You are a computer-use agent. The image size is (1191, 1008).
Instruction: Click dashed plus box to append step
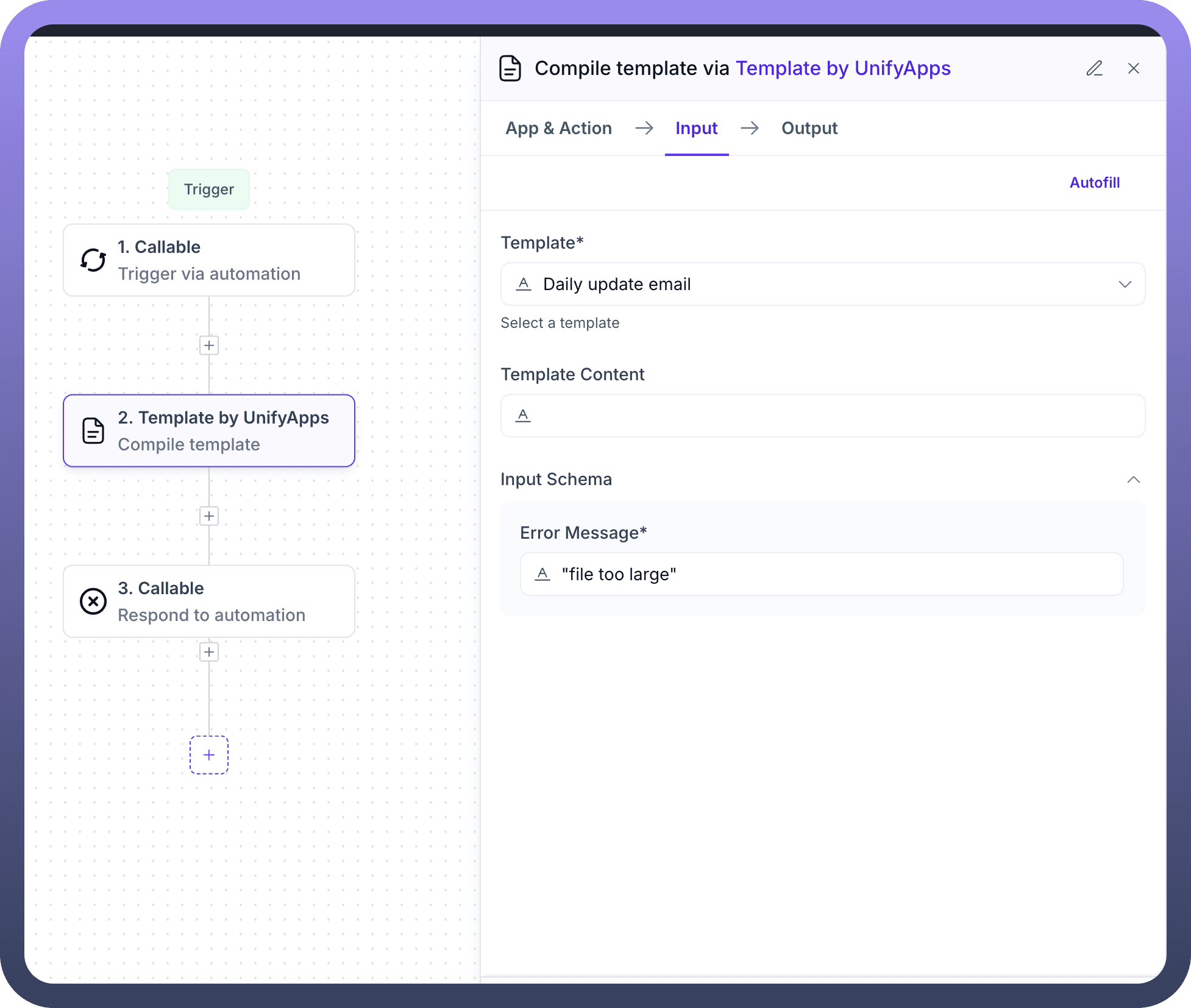pyautogui.click(x=209, y=755)
